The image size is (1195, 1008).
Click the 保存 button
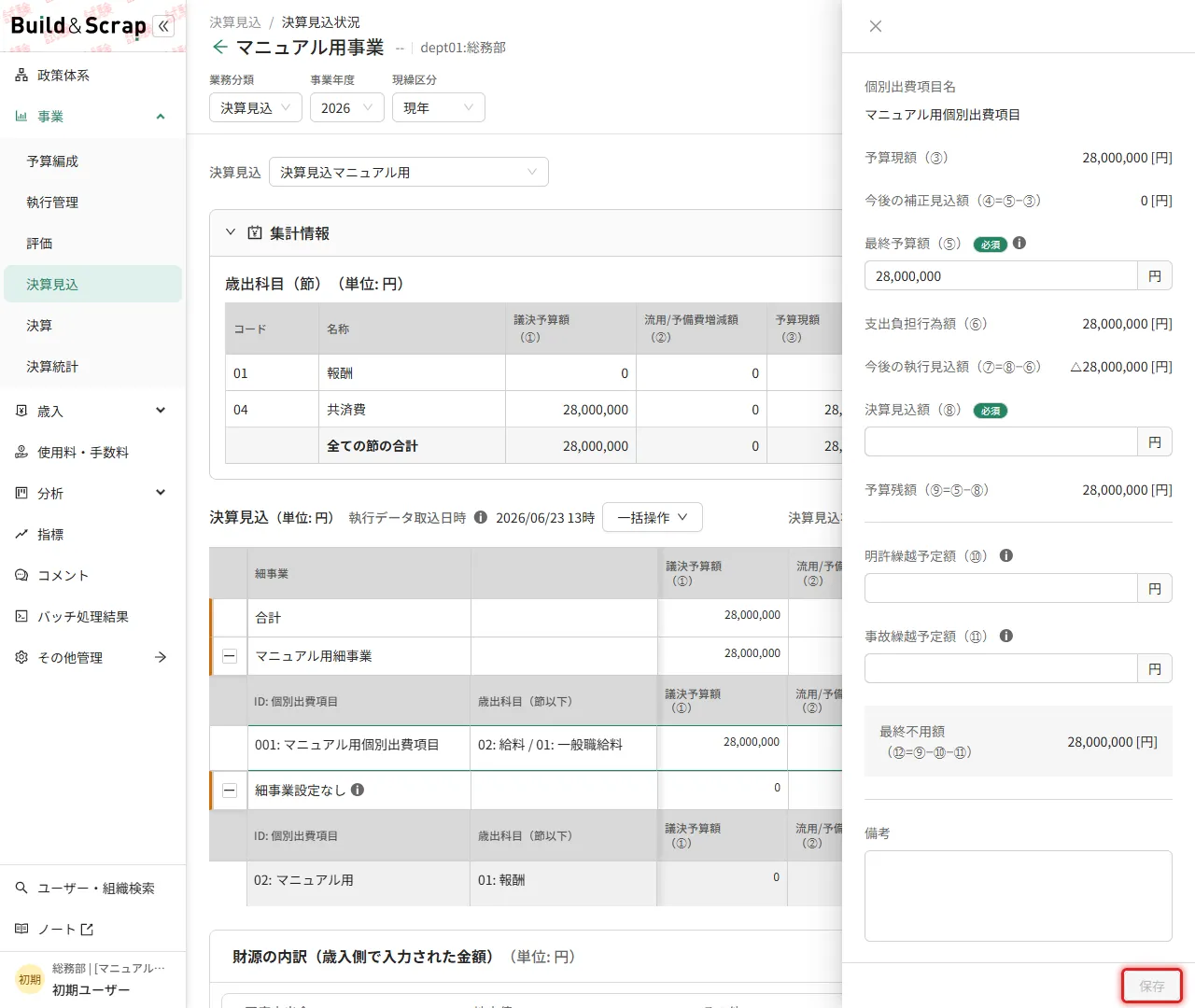(1152, 986)
